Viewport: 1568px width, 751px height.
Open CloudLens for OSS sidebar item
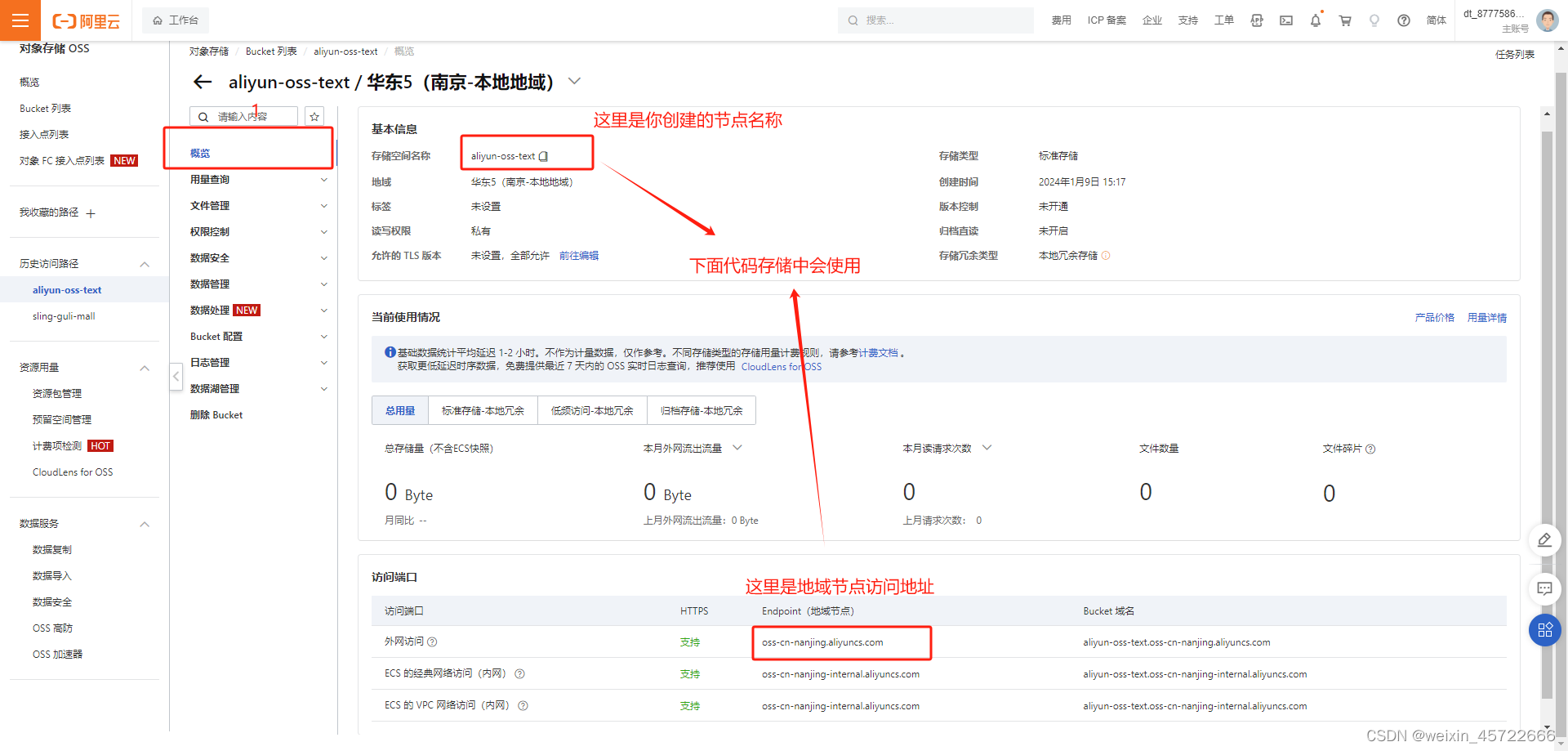coord(73,472)
